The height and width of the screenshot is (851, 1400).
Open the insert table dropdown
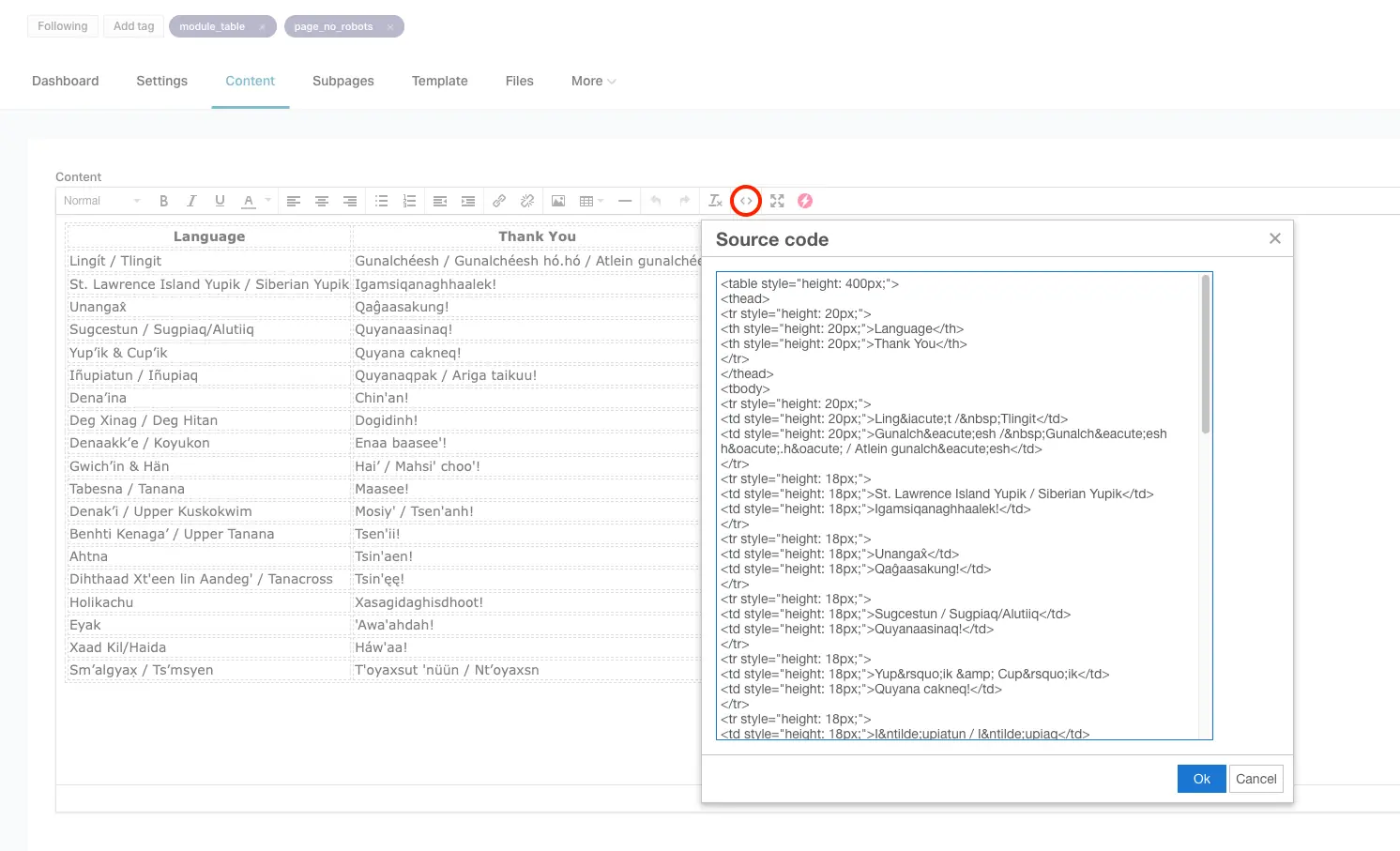[x=590, y=201]
